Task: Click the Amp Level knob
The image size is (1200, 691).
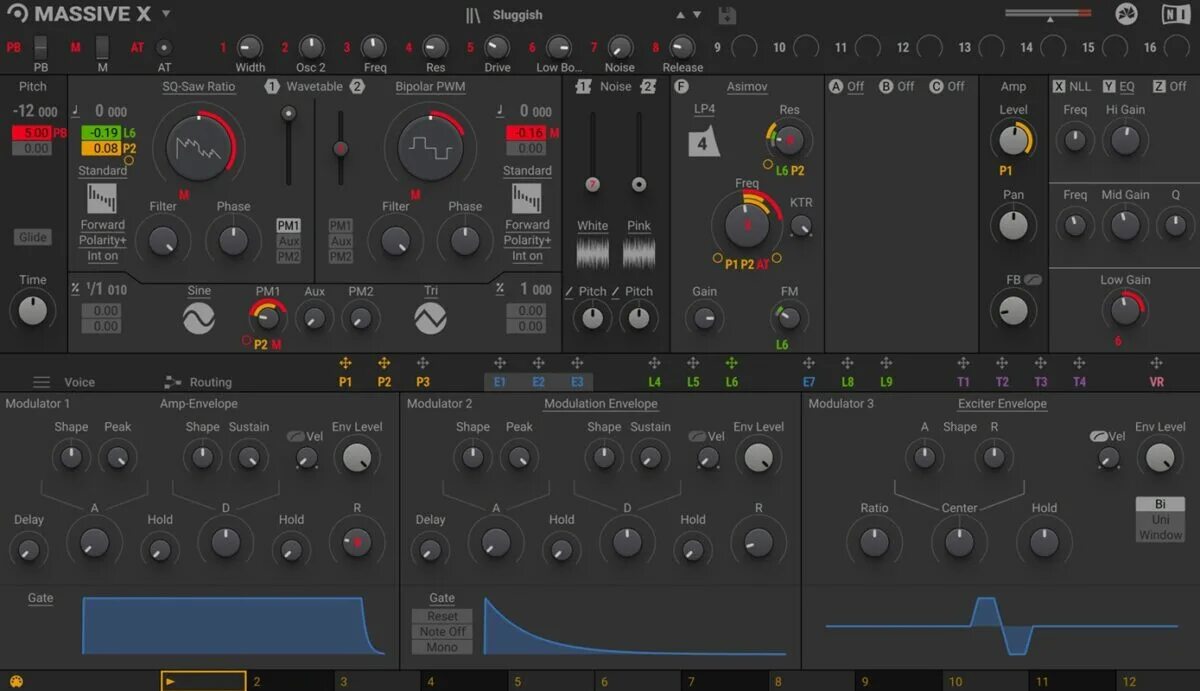Action: click(1013, 140)
